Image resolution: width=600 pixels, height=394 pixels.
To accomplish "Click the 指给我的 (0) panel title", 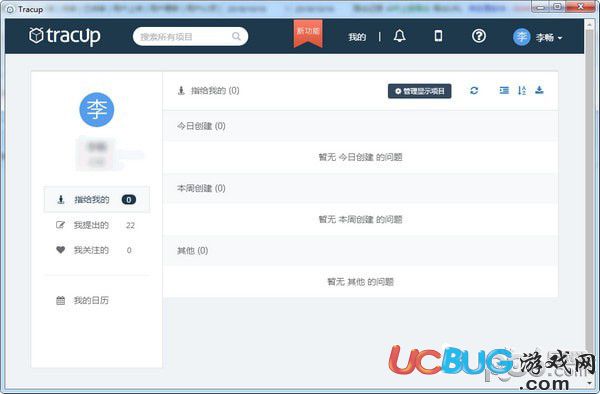I will click(x=215, y=91).
